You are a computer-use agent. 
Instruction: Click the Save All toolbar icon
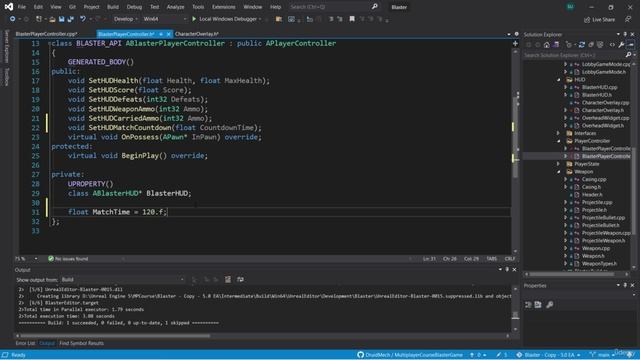click(71, 19)
